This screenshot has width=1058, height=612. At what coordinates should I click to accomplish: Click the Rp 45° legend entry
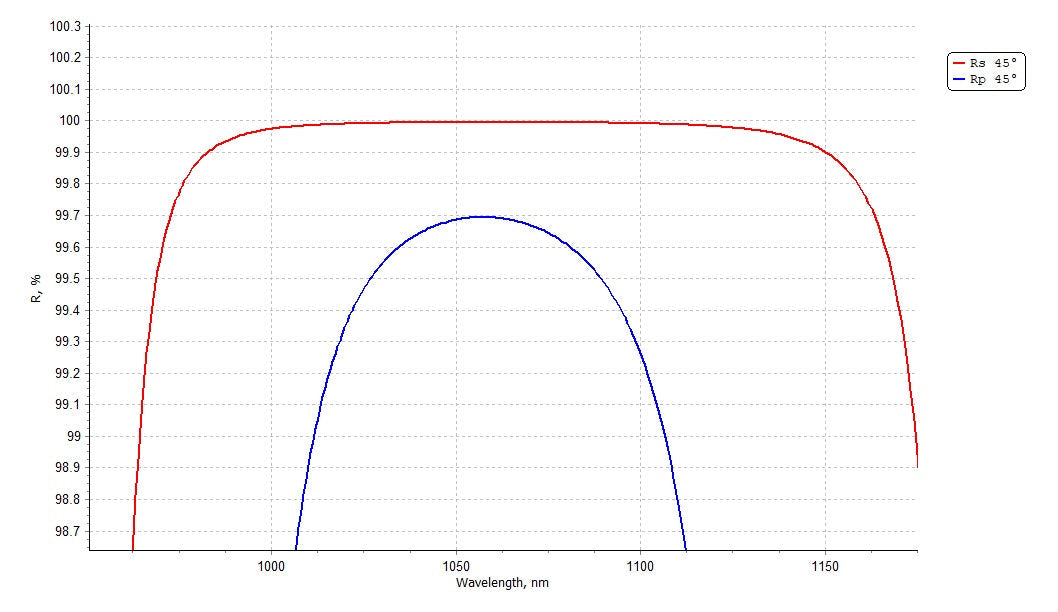tap(986, 80)
